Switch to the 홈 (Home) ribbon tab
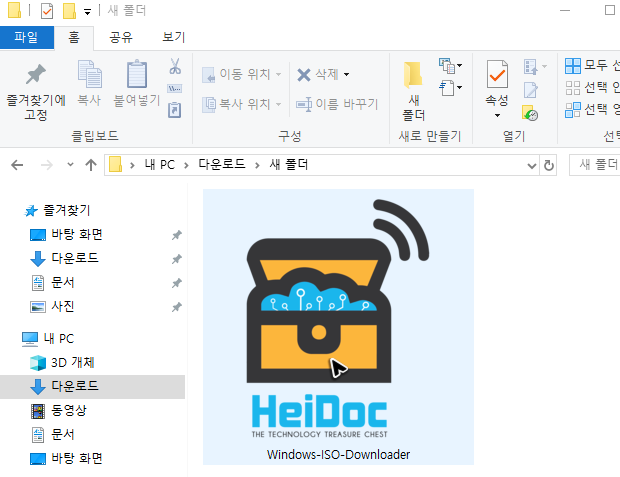The width and height of the screenshot is (620, 477). click(74, 37)
